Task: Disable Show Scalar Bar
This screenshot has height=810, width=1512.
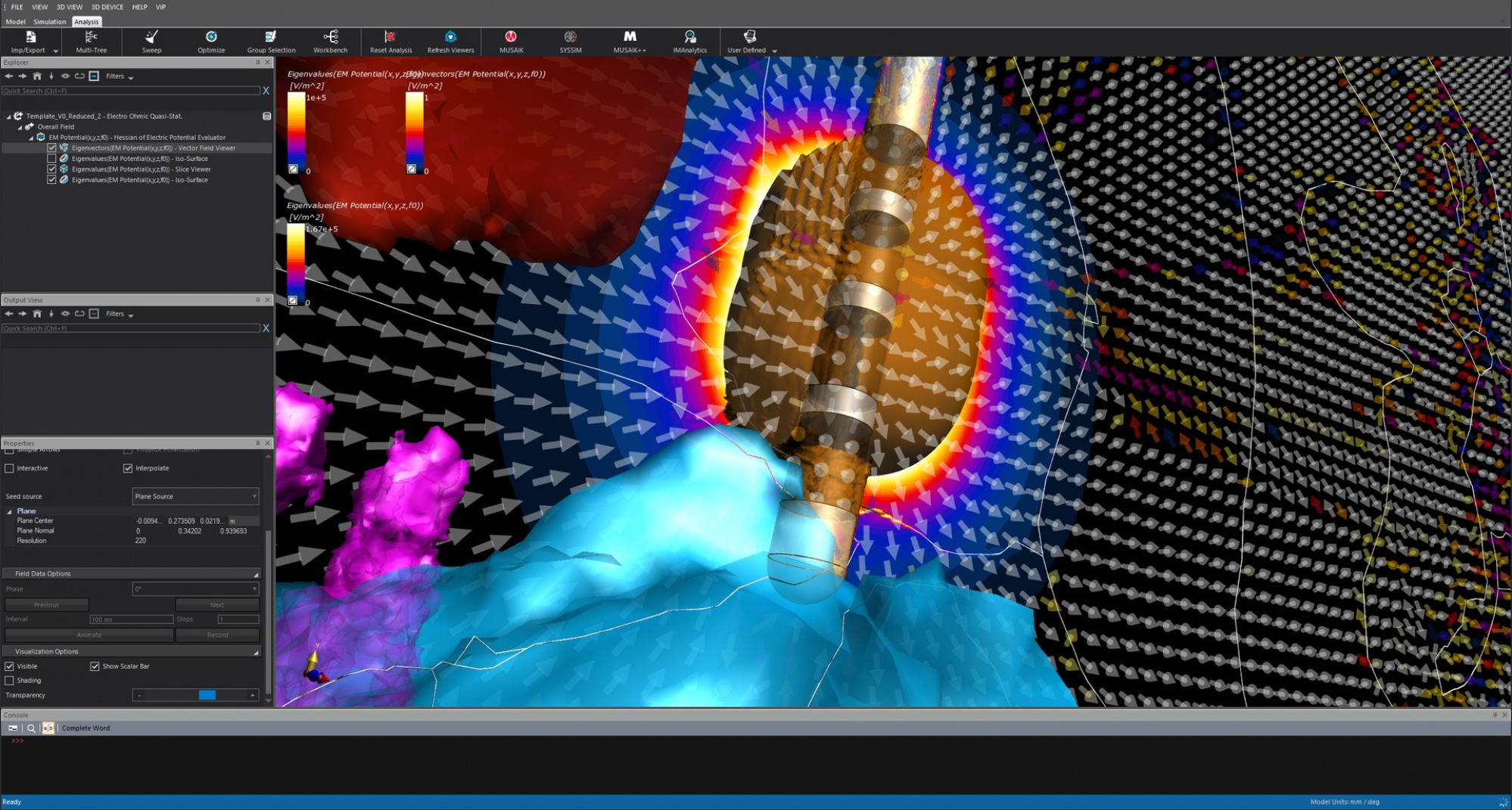Action: pyautogui.click(x=95, y=666)
